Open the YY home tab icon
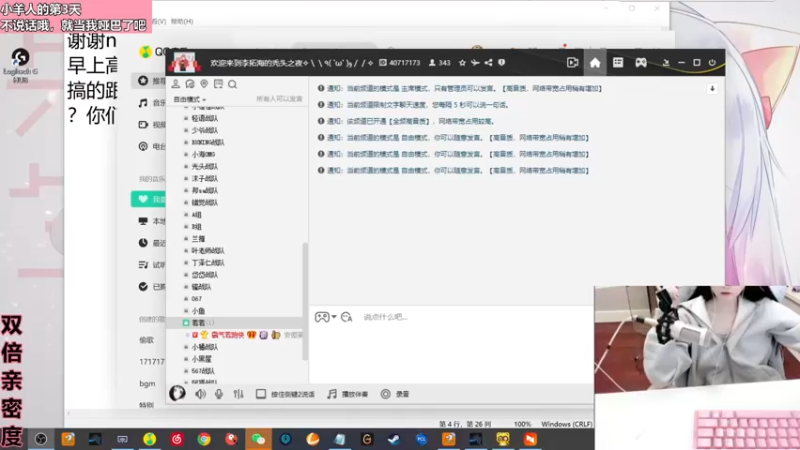This screenshot has width=800, height=450. click(x=595, y=63)
